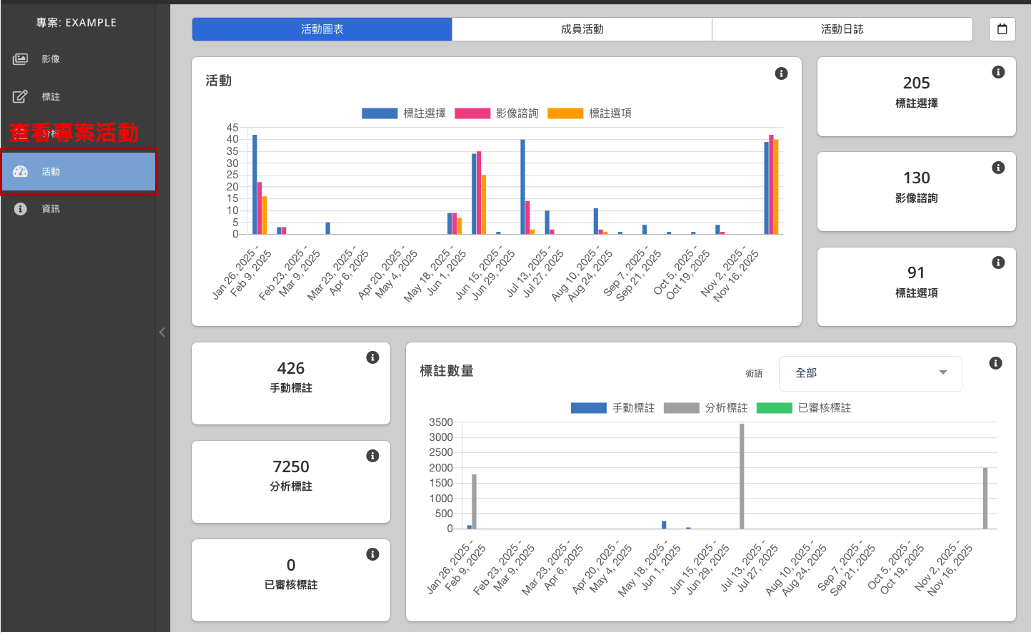This screenshot has width=1032, height=633.
Task: Select 活動 item in the sidebar
Action: click(78, 172)
